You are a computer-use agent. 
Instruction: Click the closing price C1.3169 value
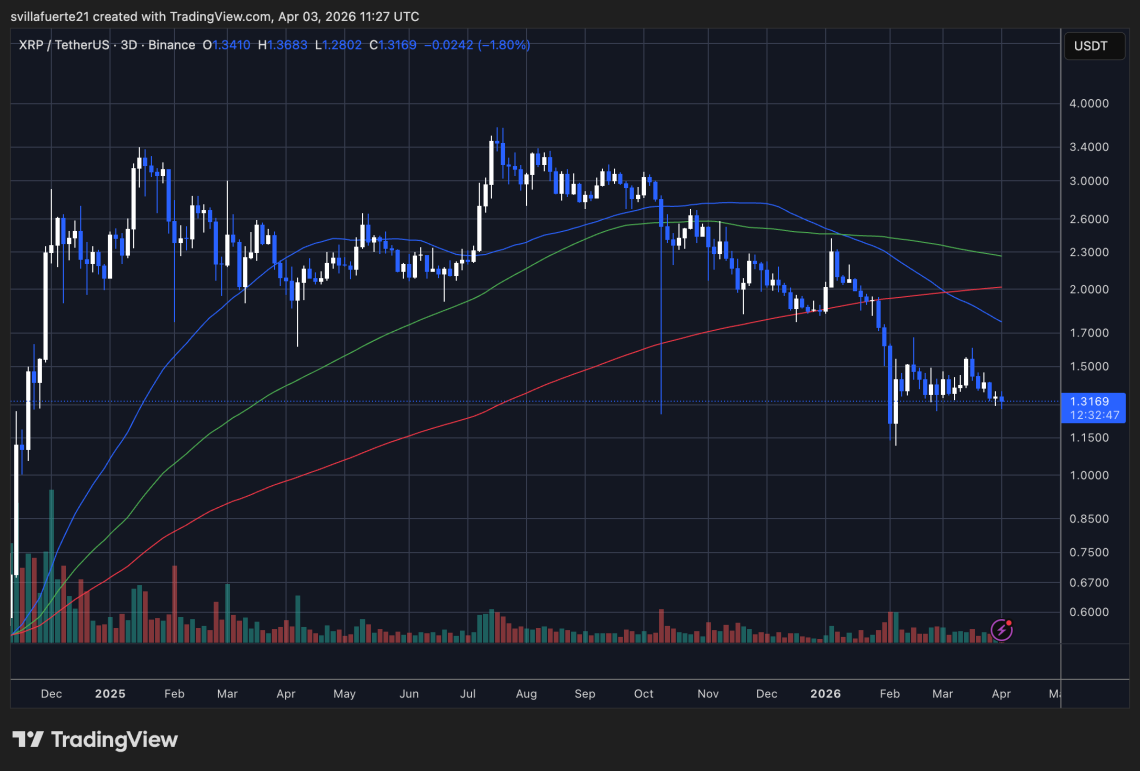point(393,45)
